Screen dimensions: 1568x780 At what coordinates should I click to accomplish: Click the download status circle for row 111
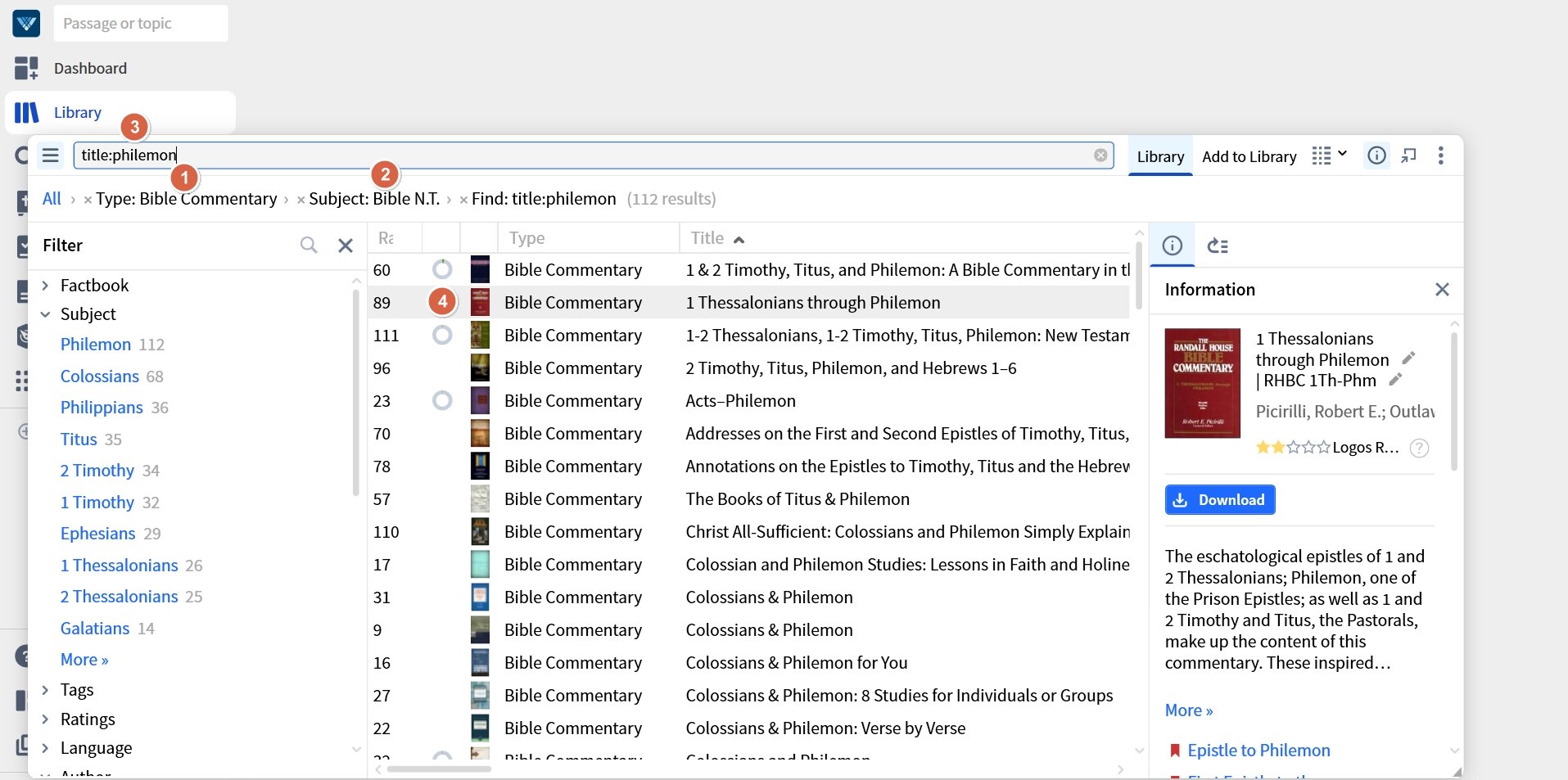442,335
